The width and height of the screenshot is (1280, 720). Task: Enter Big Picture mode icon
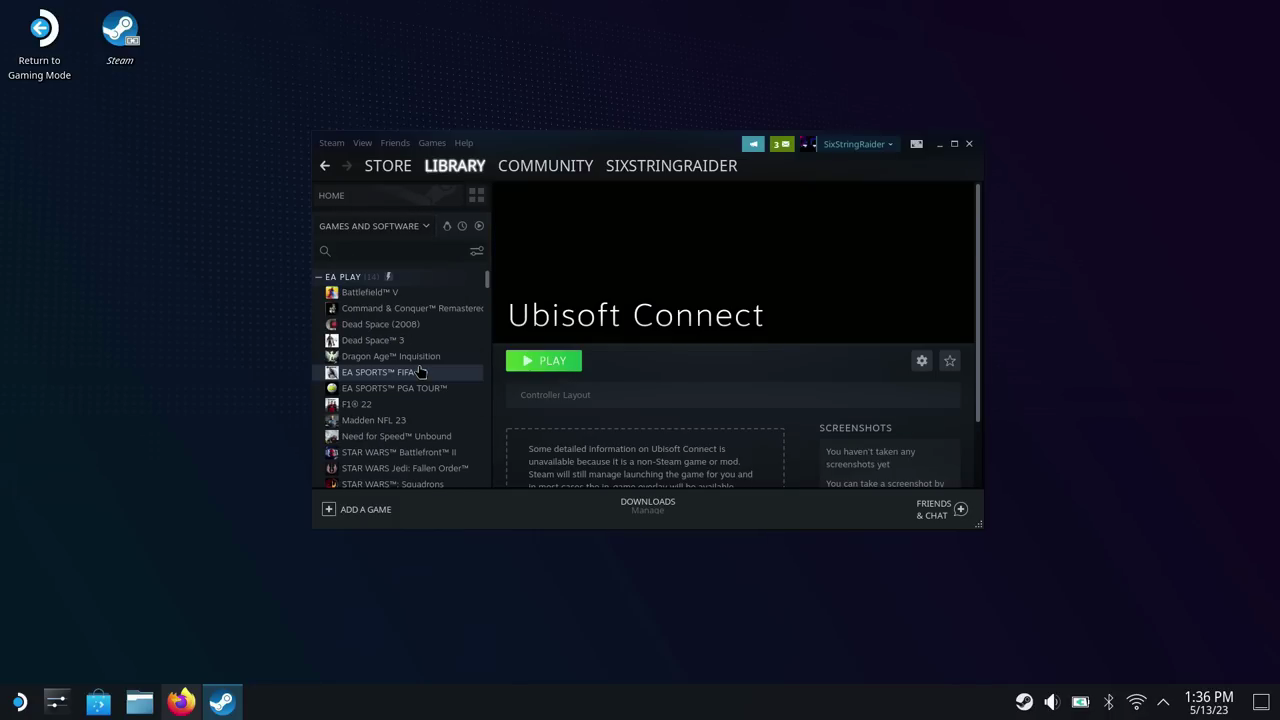click(916, 144)
